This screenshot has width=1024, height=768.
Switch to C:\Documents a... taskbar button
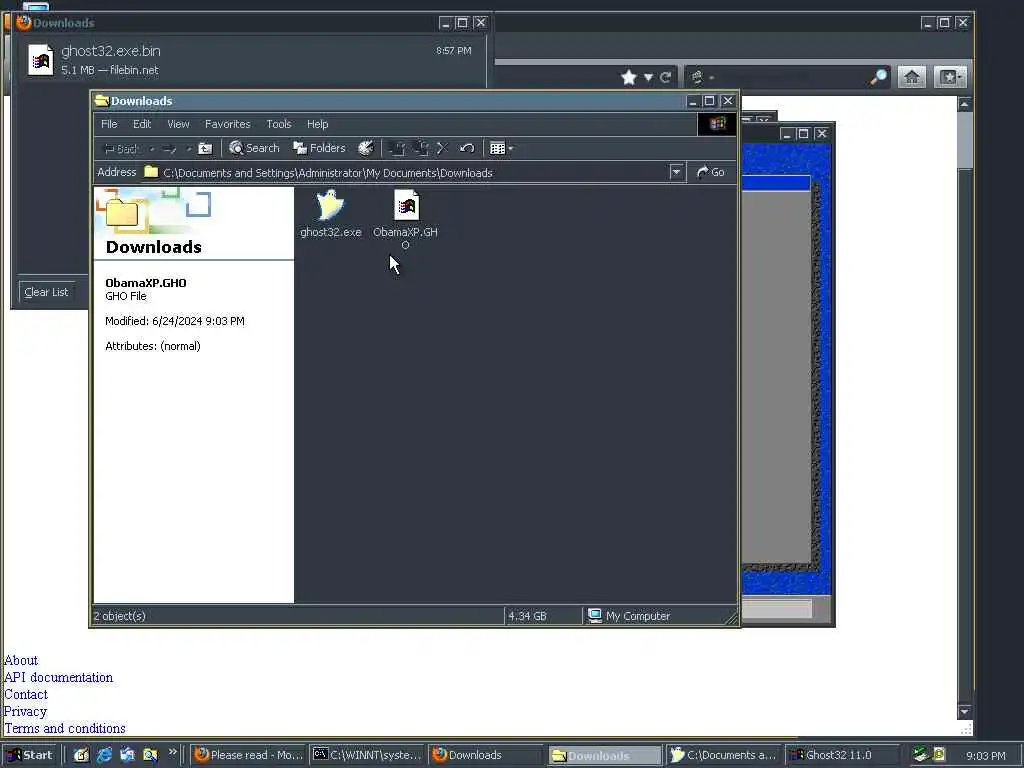pyautogui.click(x=723, y=755)
